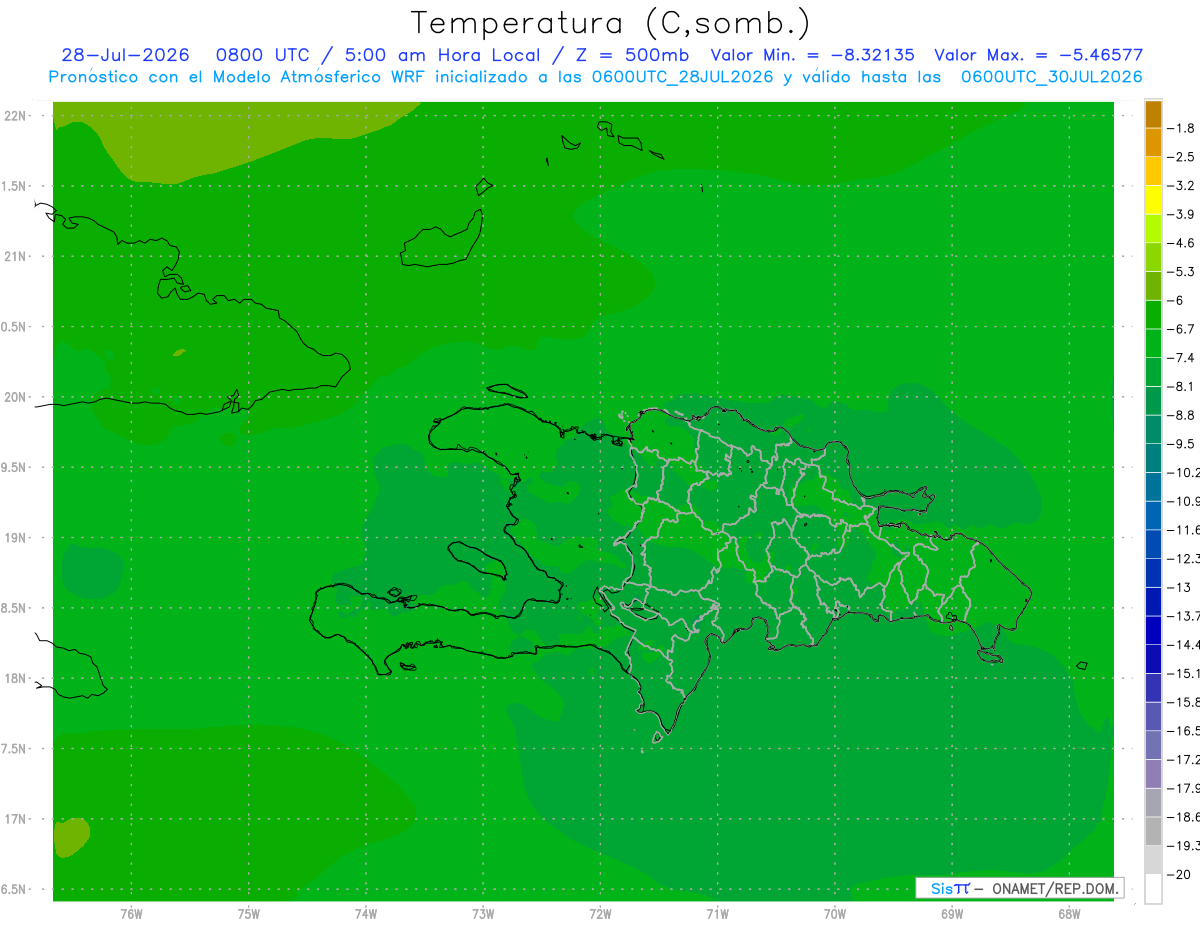Click the '75W' longitude label
Screen dimensions: 1200x927
[x=248, y=914]
